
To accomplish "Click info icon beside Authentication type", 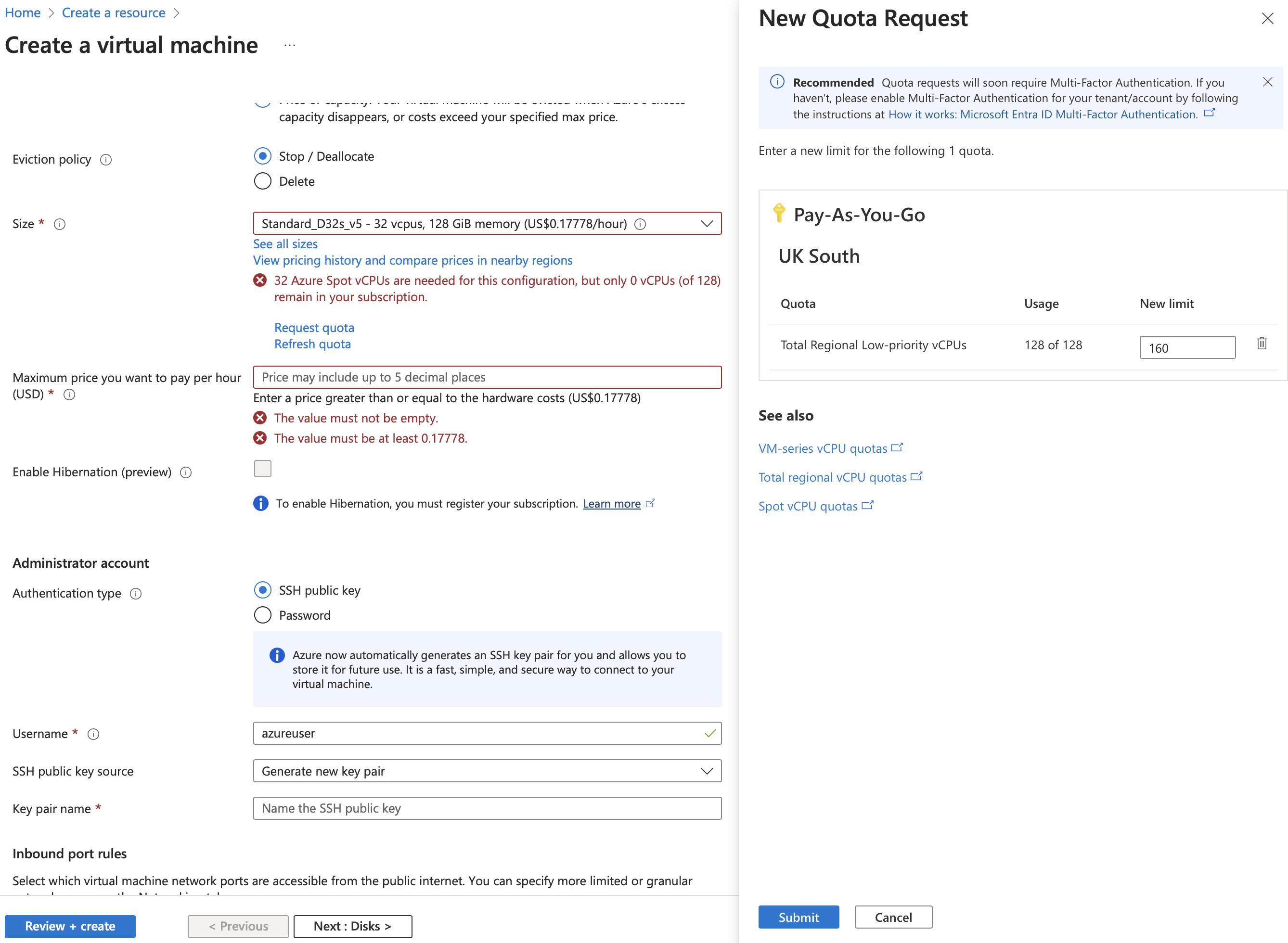I will pyautogui.click(x=135, y=594).
